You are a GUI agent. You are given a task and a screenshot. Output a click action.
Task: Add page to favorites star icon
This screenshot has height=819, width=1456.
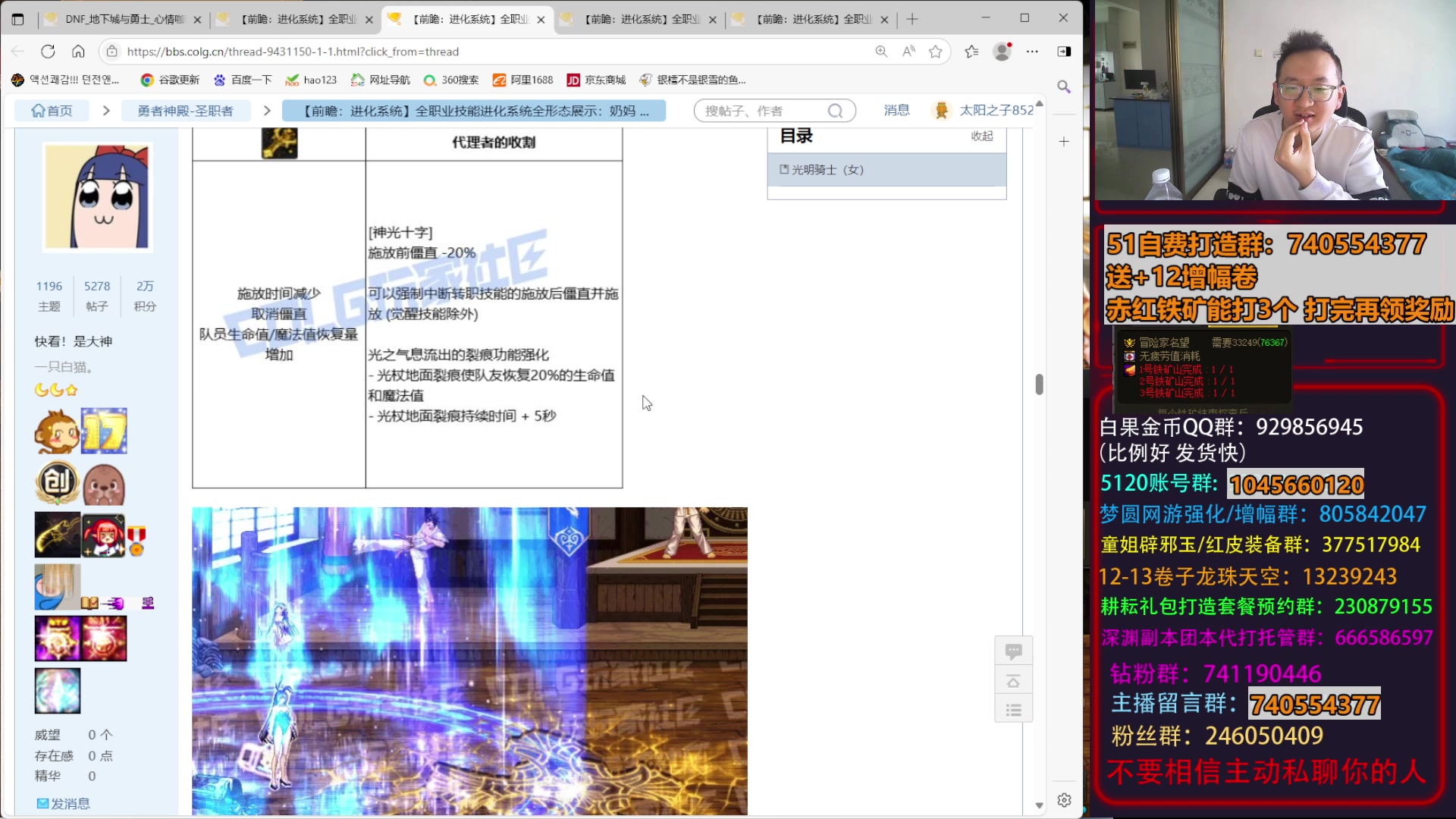pyautogui.click(x=936, y=52)
